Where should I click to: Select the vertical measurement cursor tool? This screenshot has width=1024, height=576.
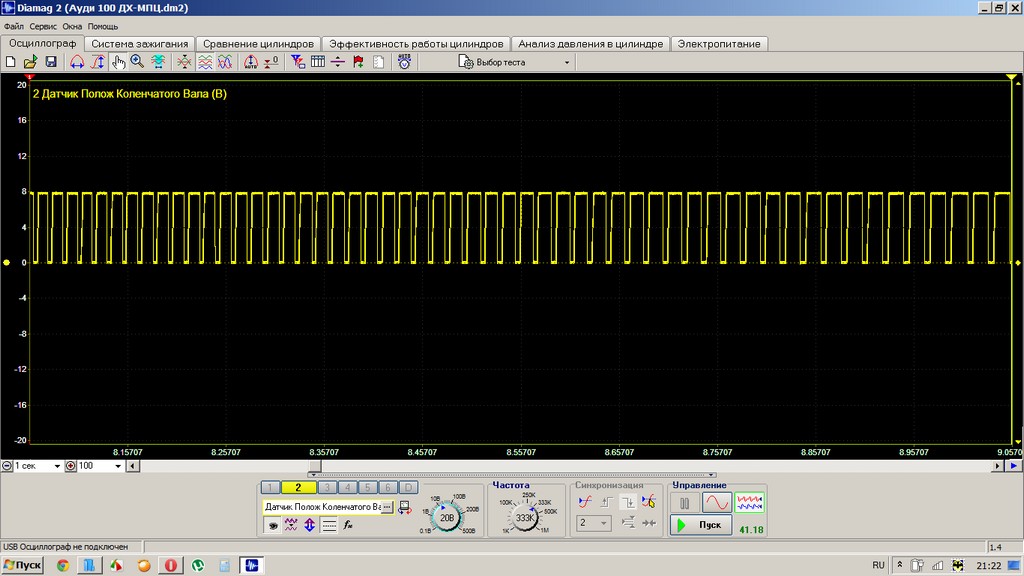97,62
